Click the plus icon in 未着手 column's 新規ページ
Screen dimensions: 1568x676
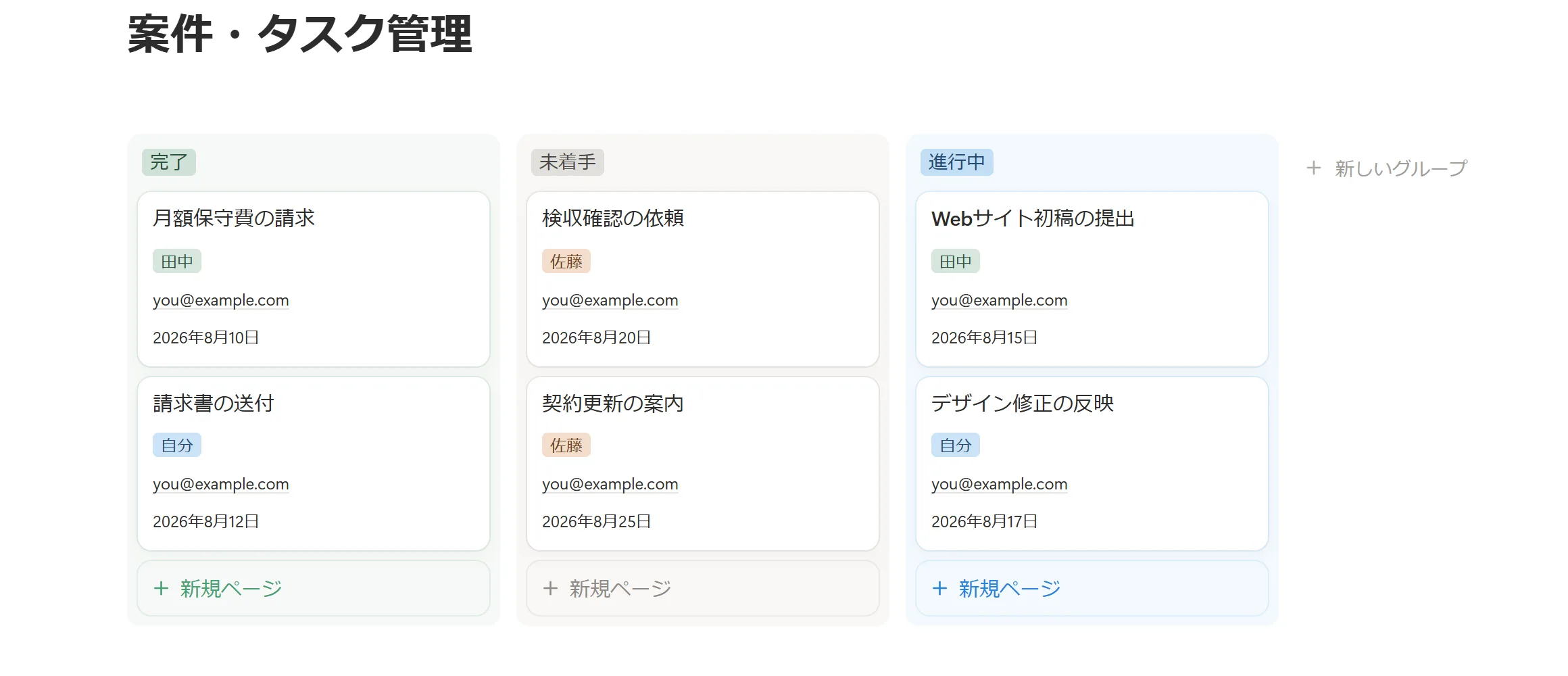pyautogui.click(x=550, y=588)
